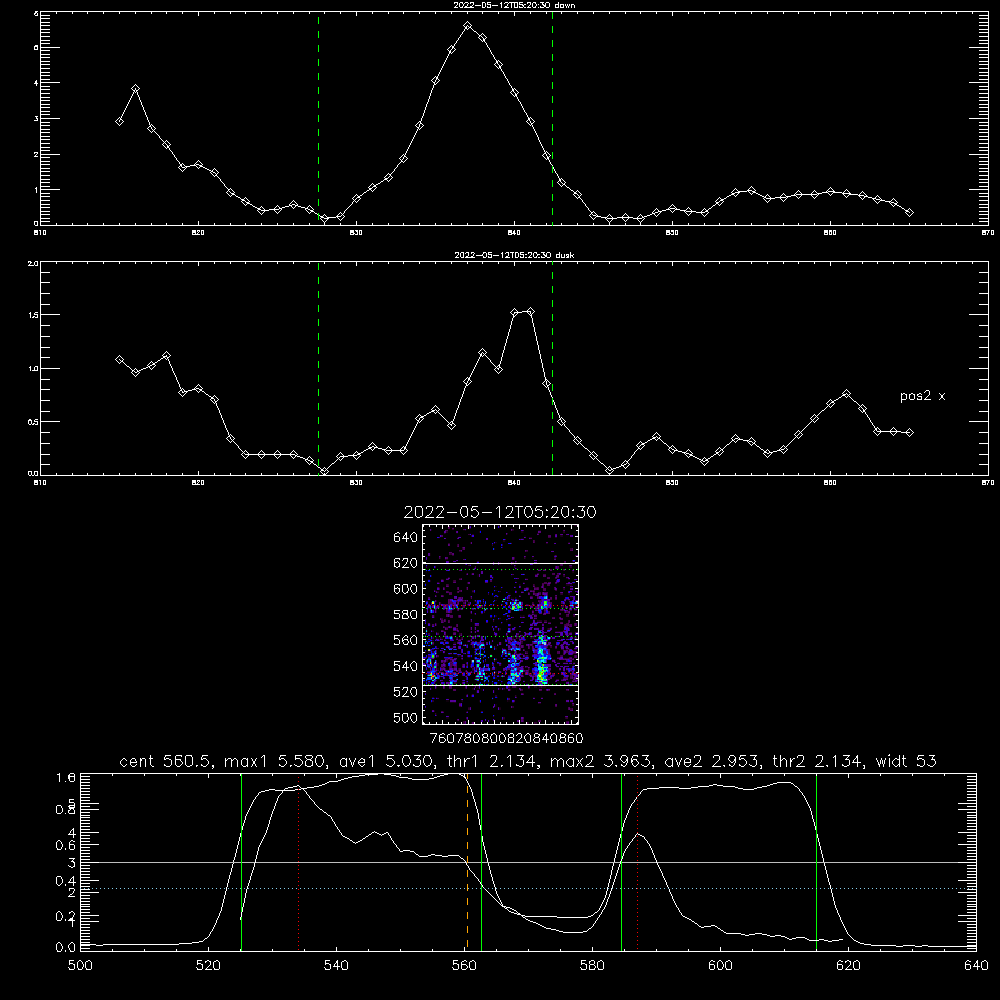Image resolution: width=1000 pixels, height=1000 pixels.
Task: Click the red dotted line near 534
Action: [x=298, y=862]
